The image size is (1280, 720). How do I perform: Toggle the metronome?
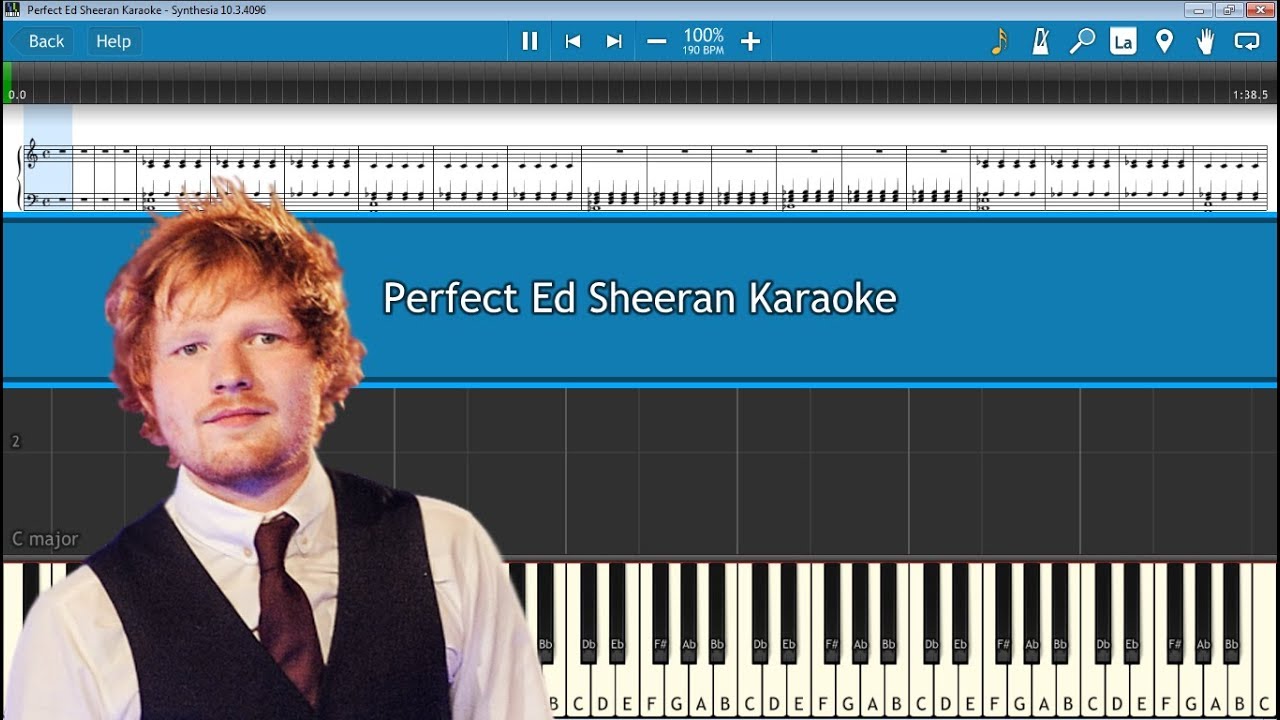[1040, 41]
